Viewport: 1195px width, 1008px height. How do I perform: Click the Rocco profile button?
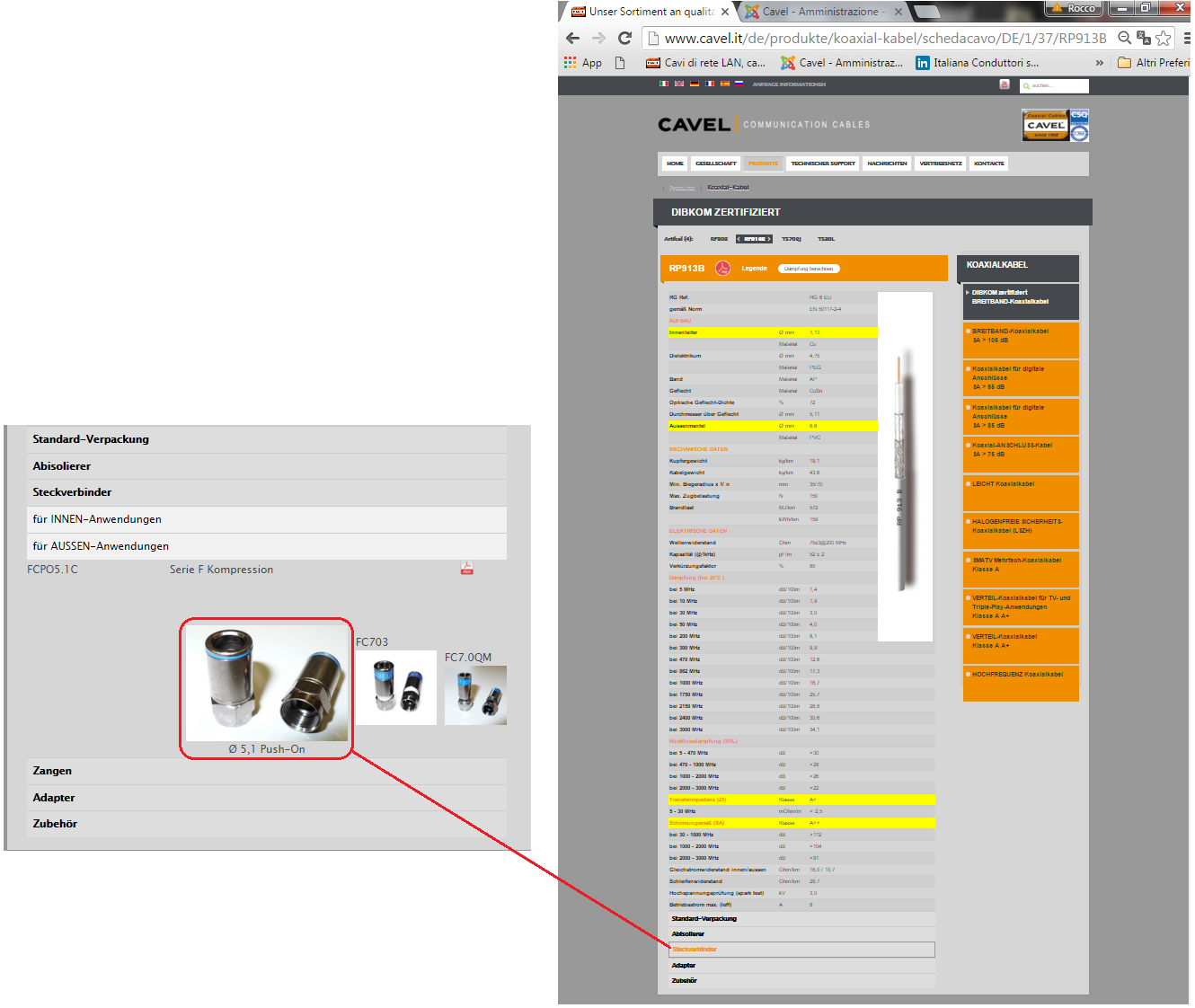pos(1075,8)
